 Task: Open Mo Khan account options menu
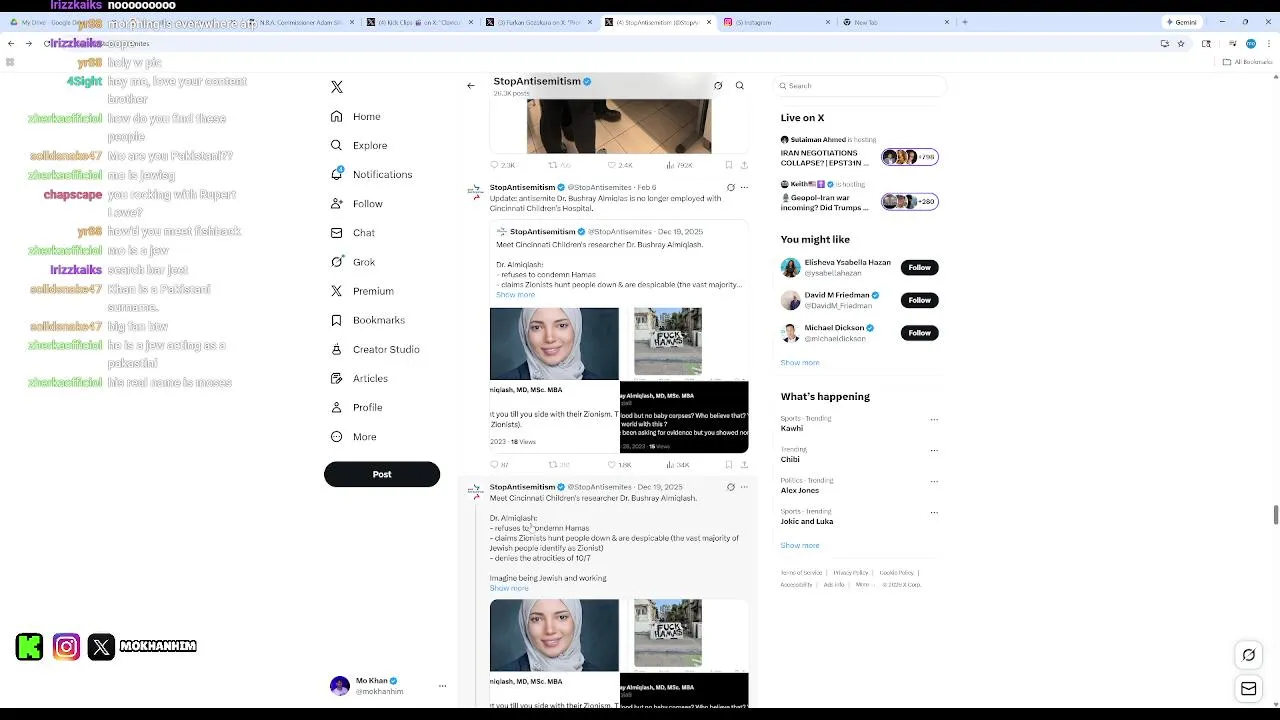point(442,686)
